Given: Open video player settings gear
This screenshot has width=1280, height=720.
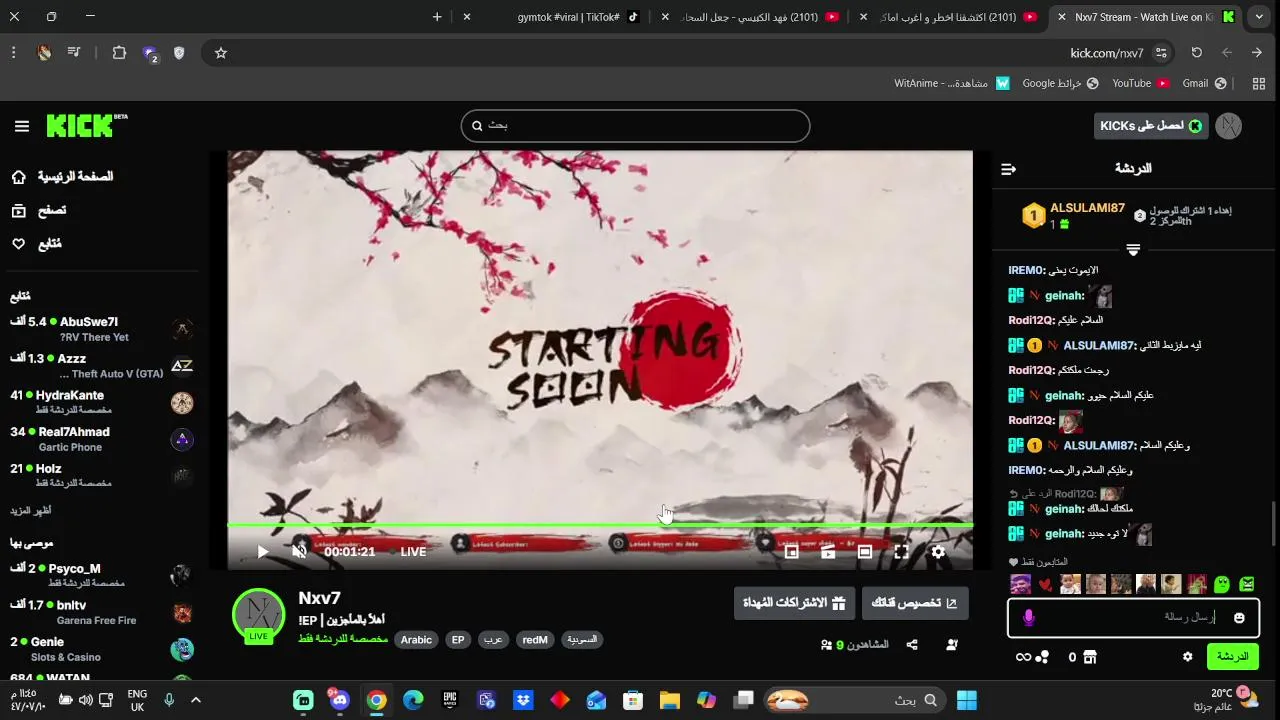Looking at the screenshot, I should click(938, 552).
